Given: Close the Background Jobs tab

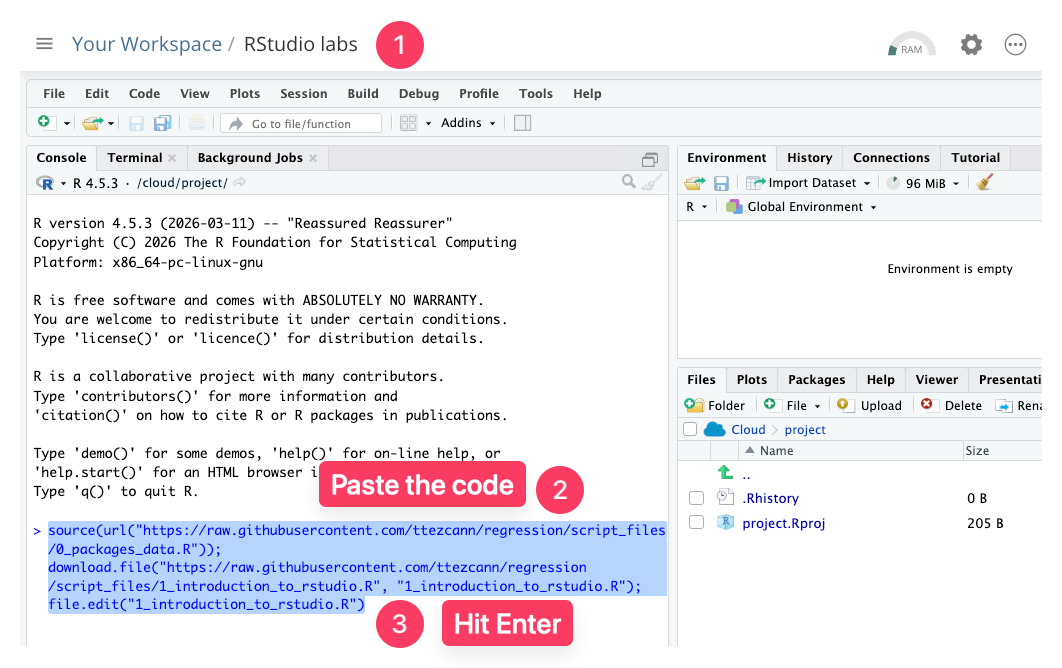Looking at the screenshot, I should pos(313,158).
